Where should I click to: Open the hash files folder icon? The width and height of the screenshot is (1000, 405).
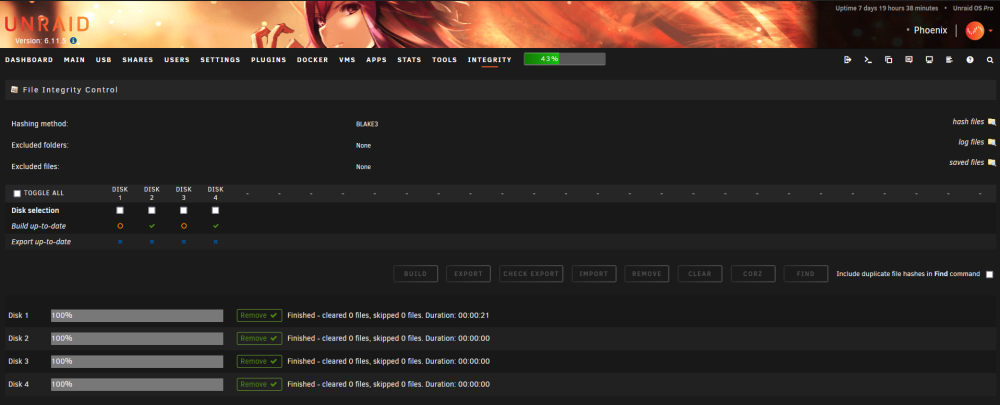click(x=991, y=121)
